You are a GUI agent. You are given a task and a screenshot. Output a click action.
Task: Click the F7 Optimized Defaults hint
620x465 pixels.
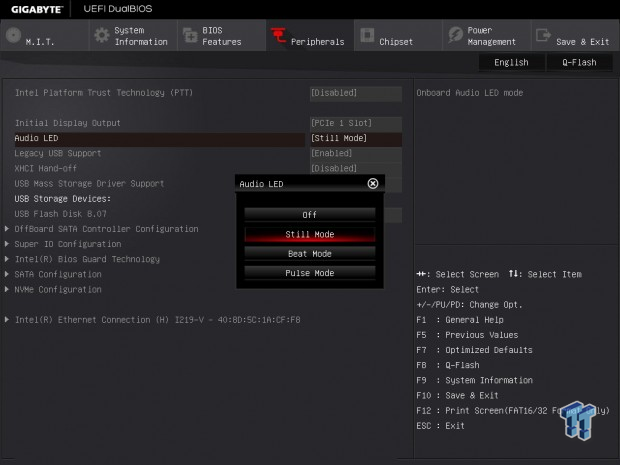(474, 350)
